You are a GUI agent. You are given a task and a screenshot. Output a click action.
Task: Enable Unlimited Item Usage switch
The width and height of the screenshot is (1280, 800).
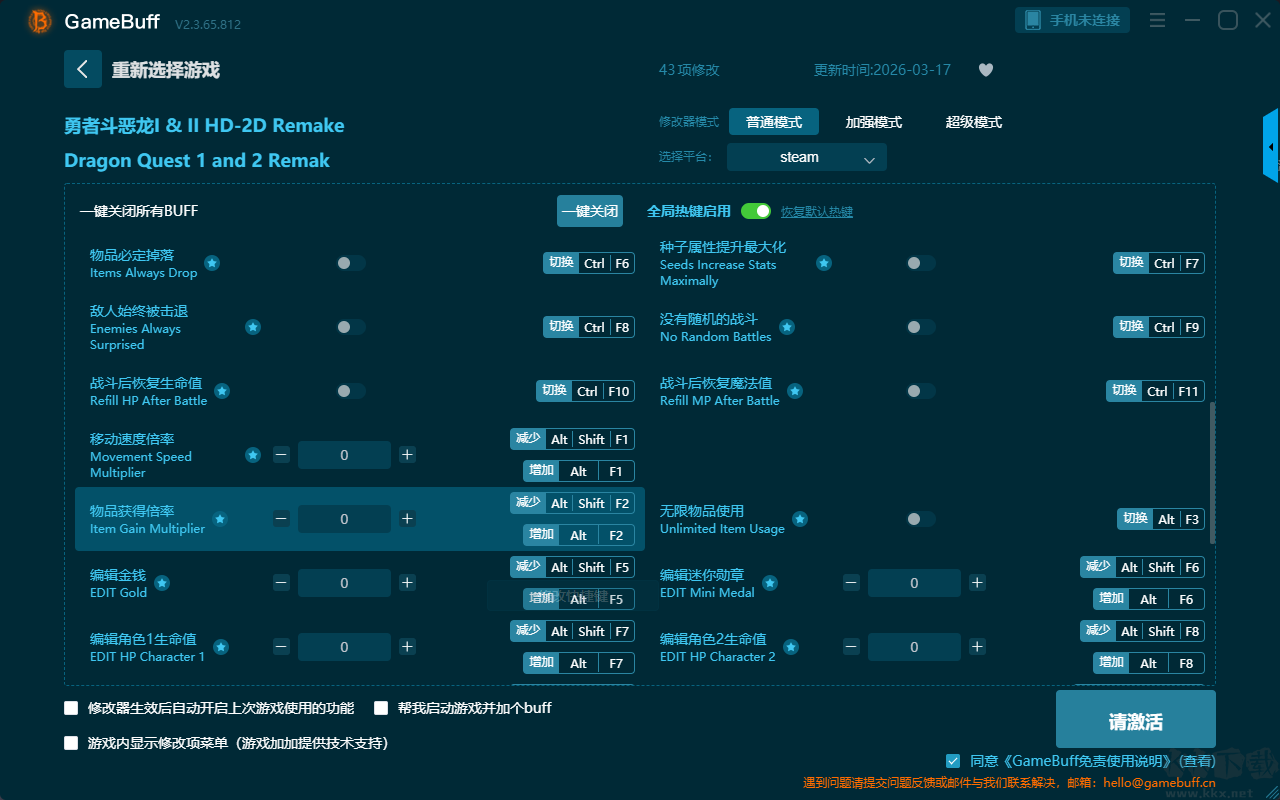point(921,519)
